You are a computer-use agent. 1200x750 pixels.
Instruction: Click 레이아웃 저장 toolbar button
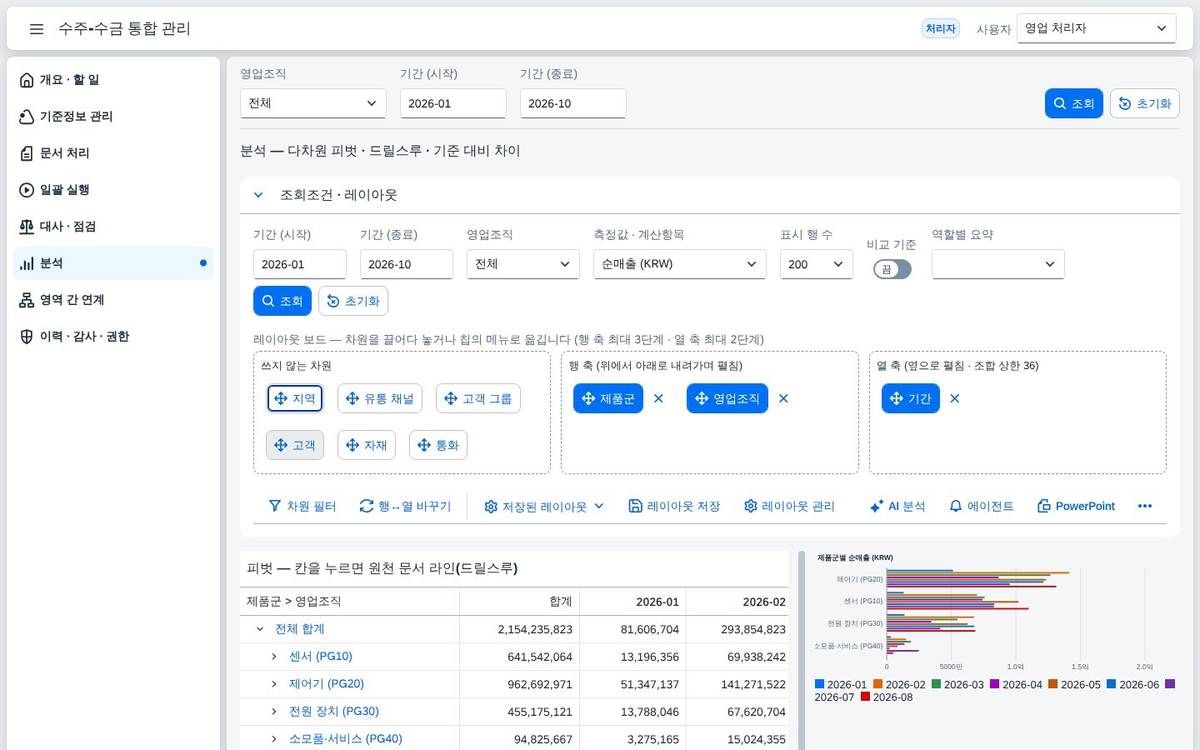674,506
